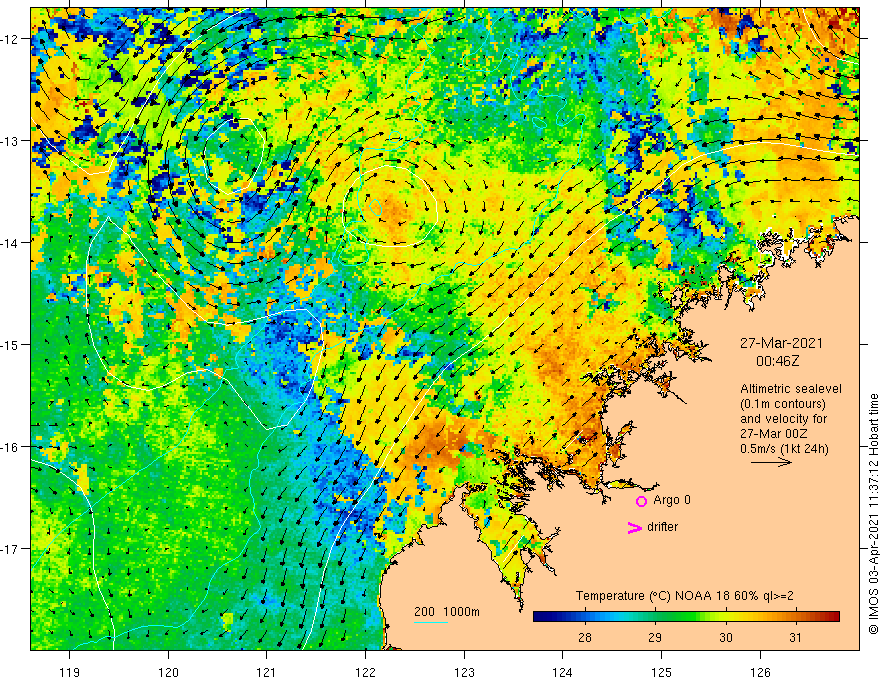
Task: Click colorbar tick label 28
Action: 584,637
